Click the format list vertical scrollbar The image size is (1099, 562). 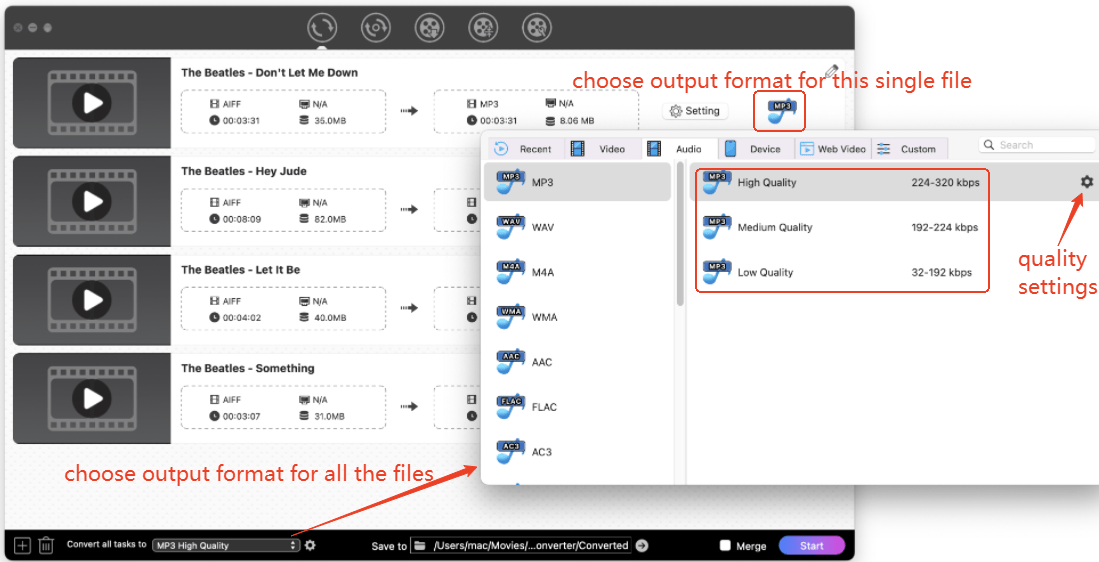pyautogui.click(x=681, y=240)
